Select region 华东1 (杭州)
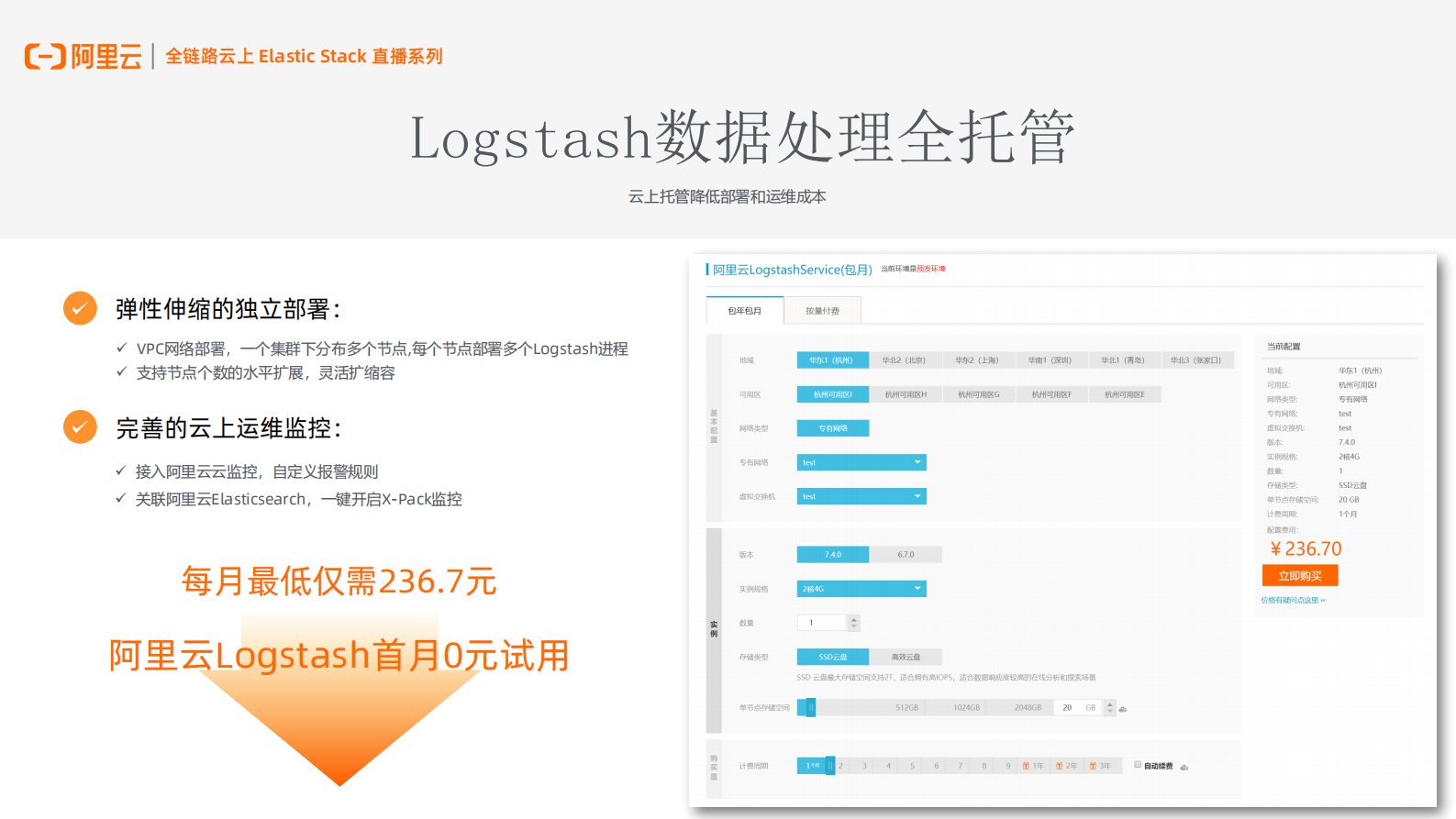The width and height of the screenshot is (1456, 819). click(x=832, y=360)
